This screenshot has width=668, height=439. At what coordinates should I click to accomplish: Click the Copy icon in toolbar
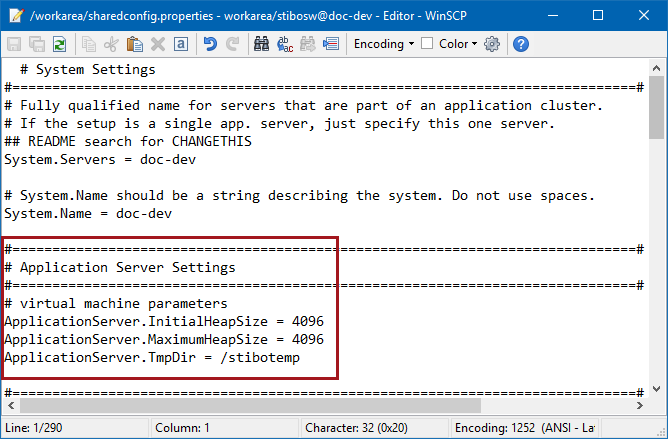[x=89, y=44]
